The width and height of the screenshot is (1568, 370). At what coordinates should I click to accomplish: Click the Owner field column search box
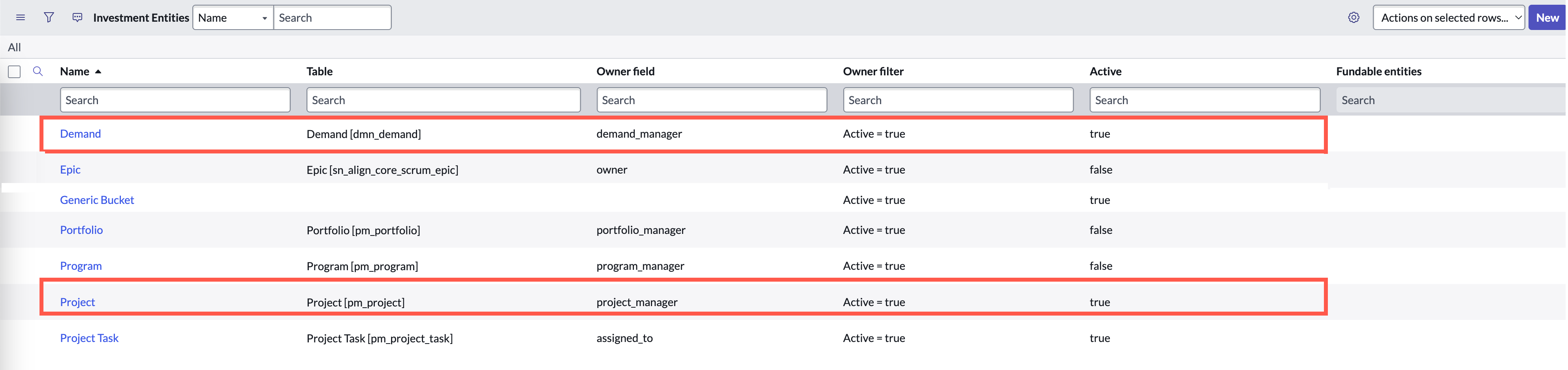tap(712, 100)
